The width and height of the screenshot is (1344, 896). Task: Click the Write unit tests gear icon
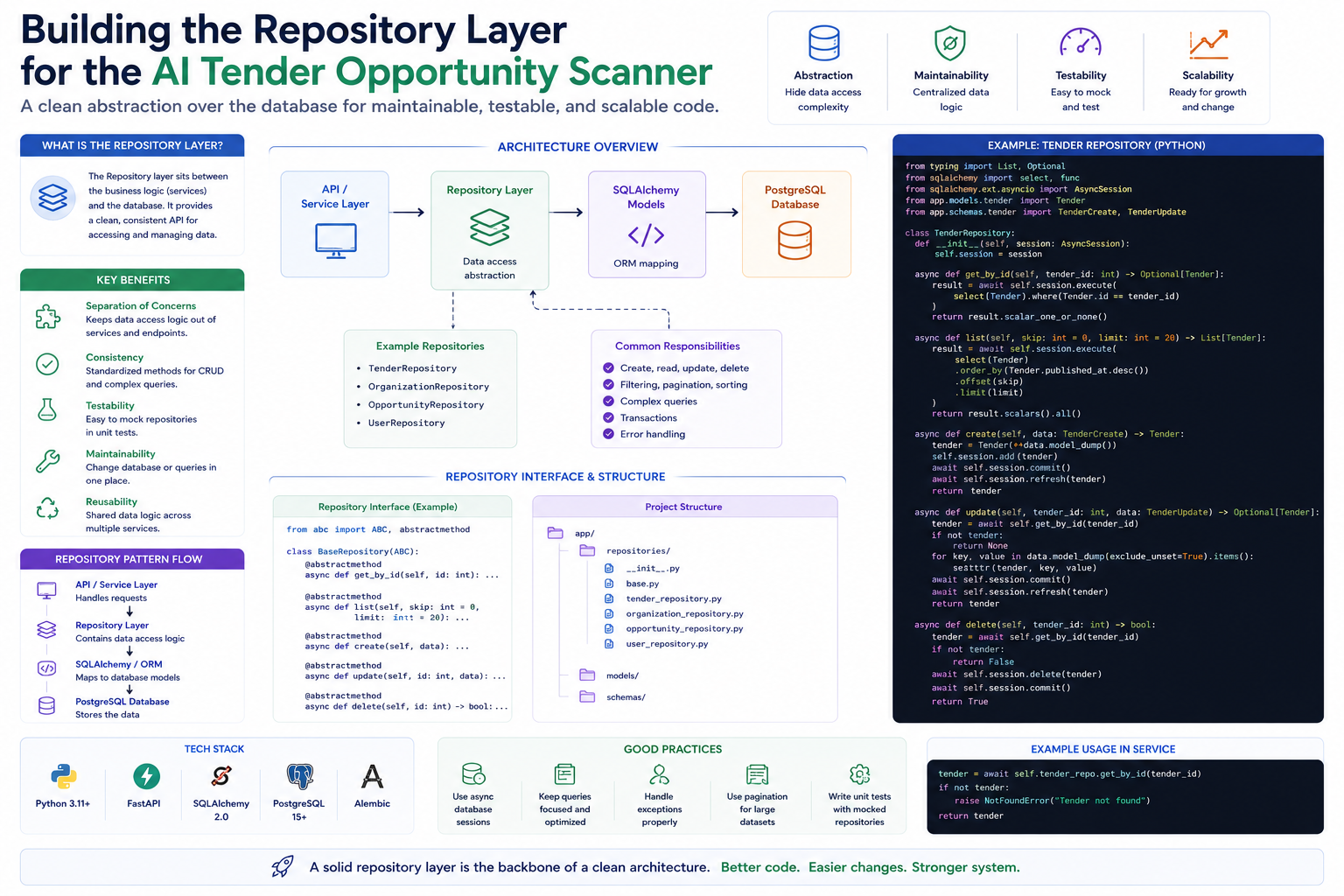click(x=860, y=774)
